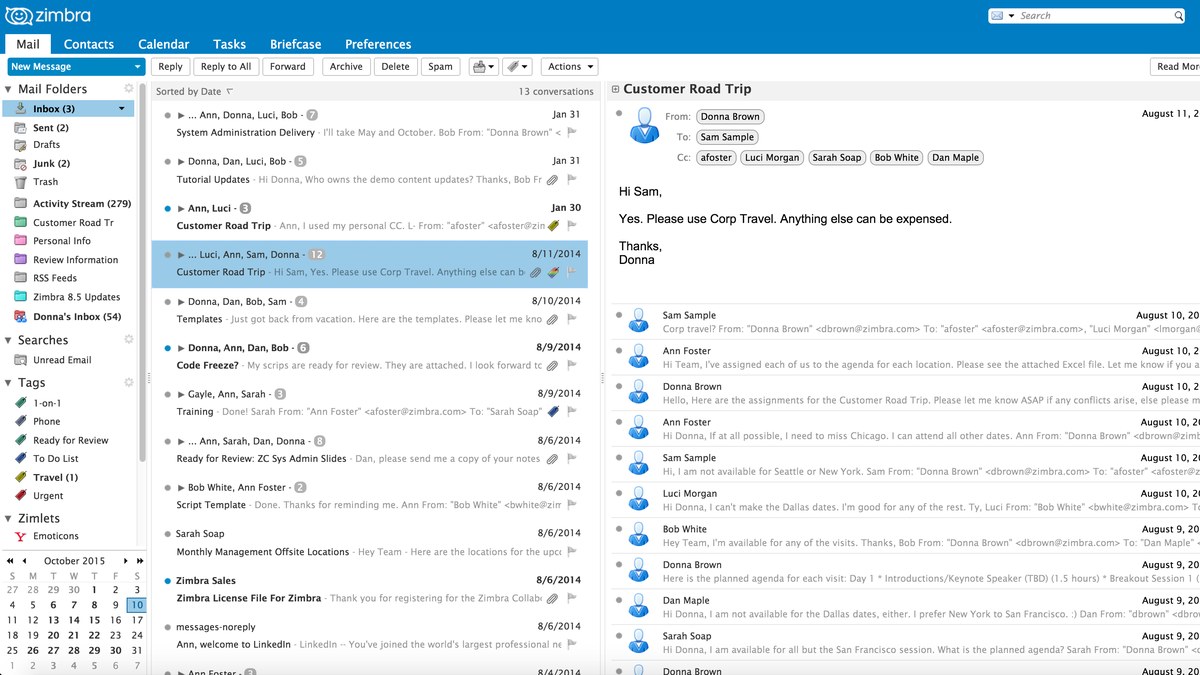Expand the Donna, Dan, Bob, Sam conversation
Screen dimensions: 1200x675
click(x=181, y=301)
